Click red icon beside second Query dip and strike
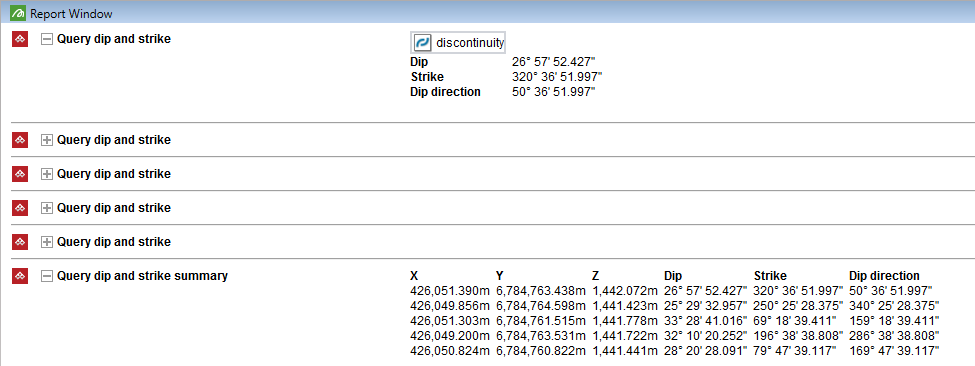 20,140
